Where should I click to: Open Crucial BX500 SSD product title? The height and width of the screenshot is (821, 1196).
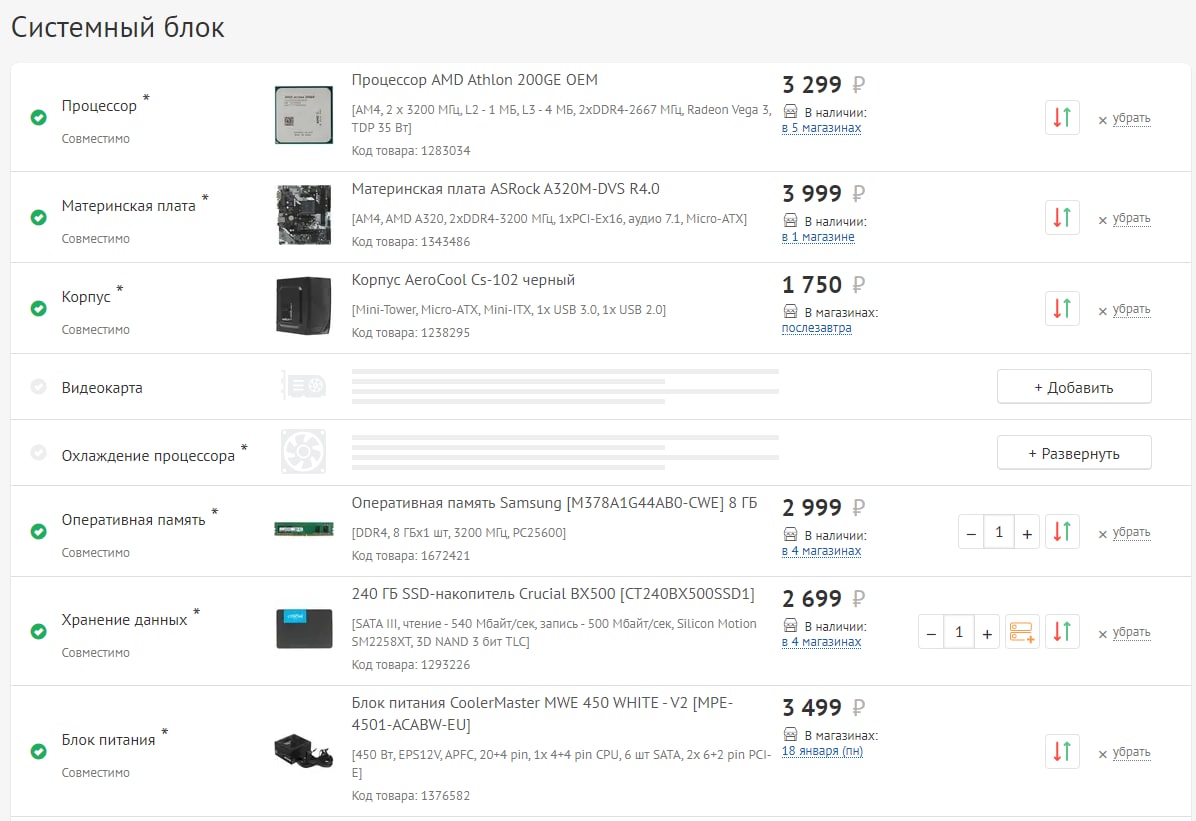553,594
